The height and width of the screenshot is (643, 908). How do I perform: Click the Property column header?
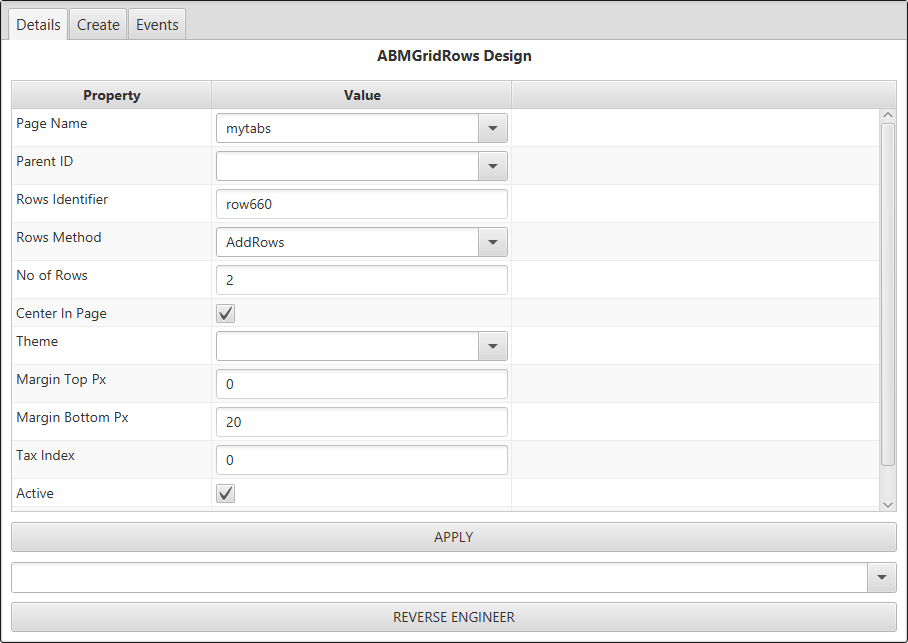(112, 95)
